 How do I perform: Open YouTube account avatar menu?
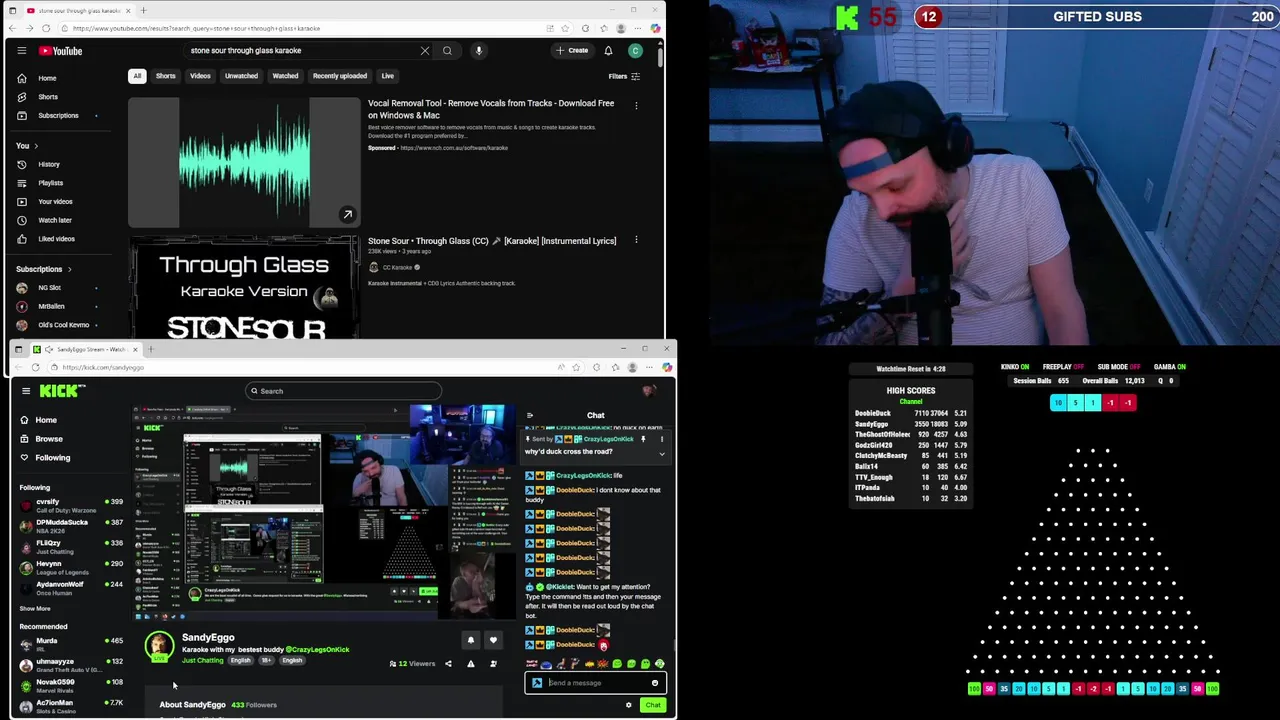[635, 50]
